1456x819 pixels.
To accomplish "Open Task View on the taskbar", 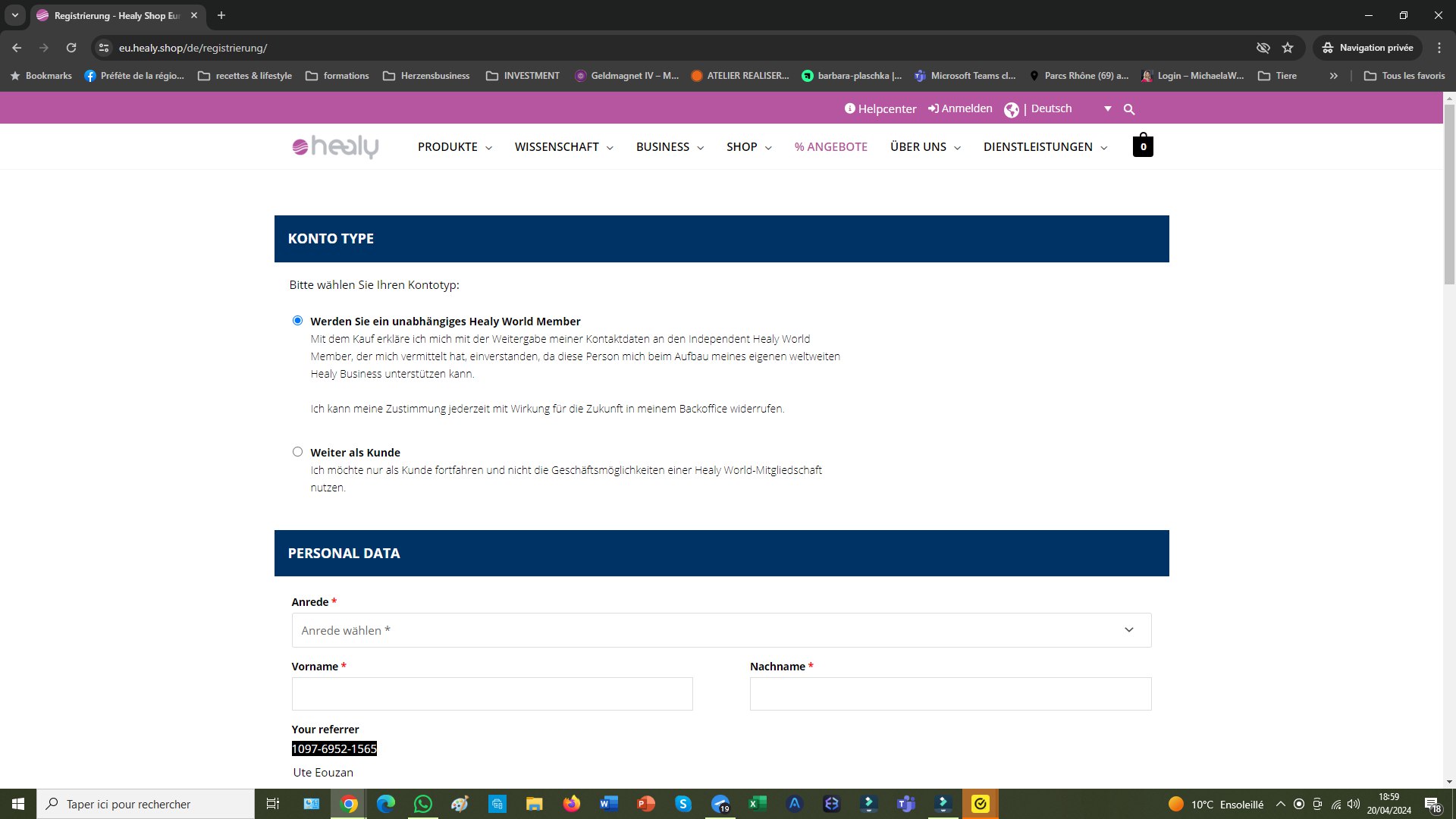I will [273, 804].
